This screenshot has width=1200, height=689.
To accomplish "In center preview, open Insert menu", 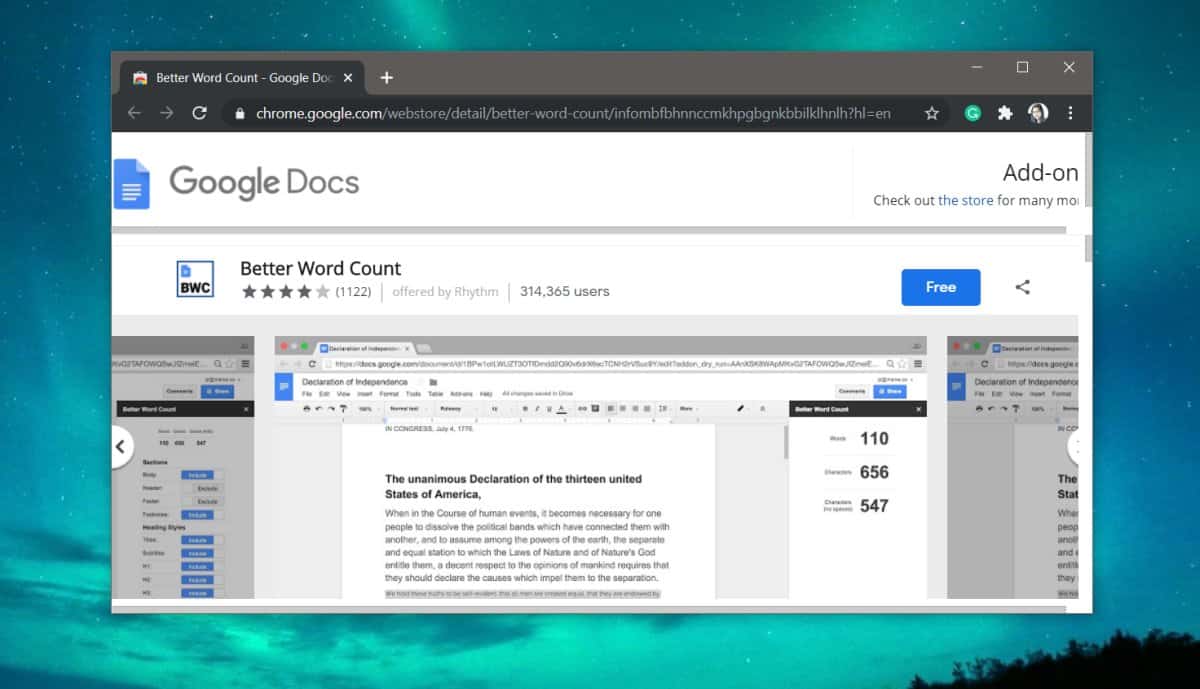I will point(364,394).
